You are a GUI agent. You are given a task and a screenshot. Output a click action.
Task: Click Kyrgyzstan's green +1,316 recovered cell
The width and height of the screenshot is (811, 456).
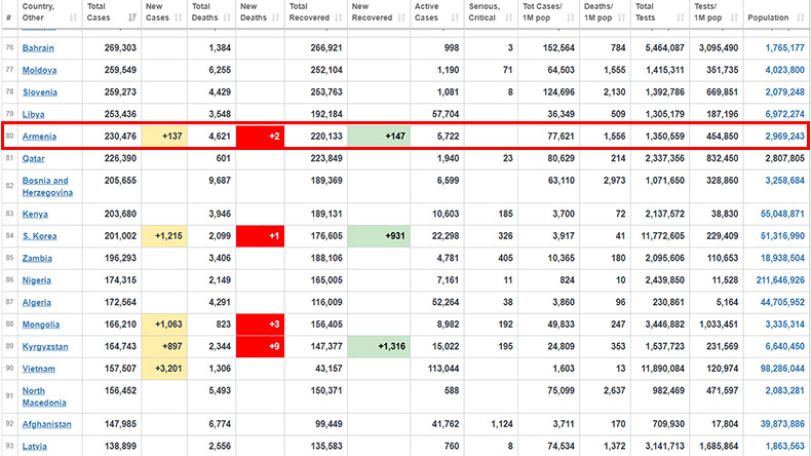[x=379, y=346]
